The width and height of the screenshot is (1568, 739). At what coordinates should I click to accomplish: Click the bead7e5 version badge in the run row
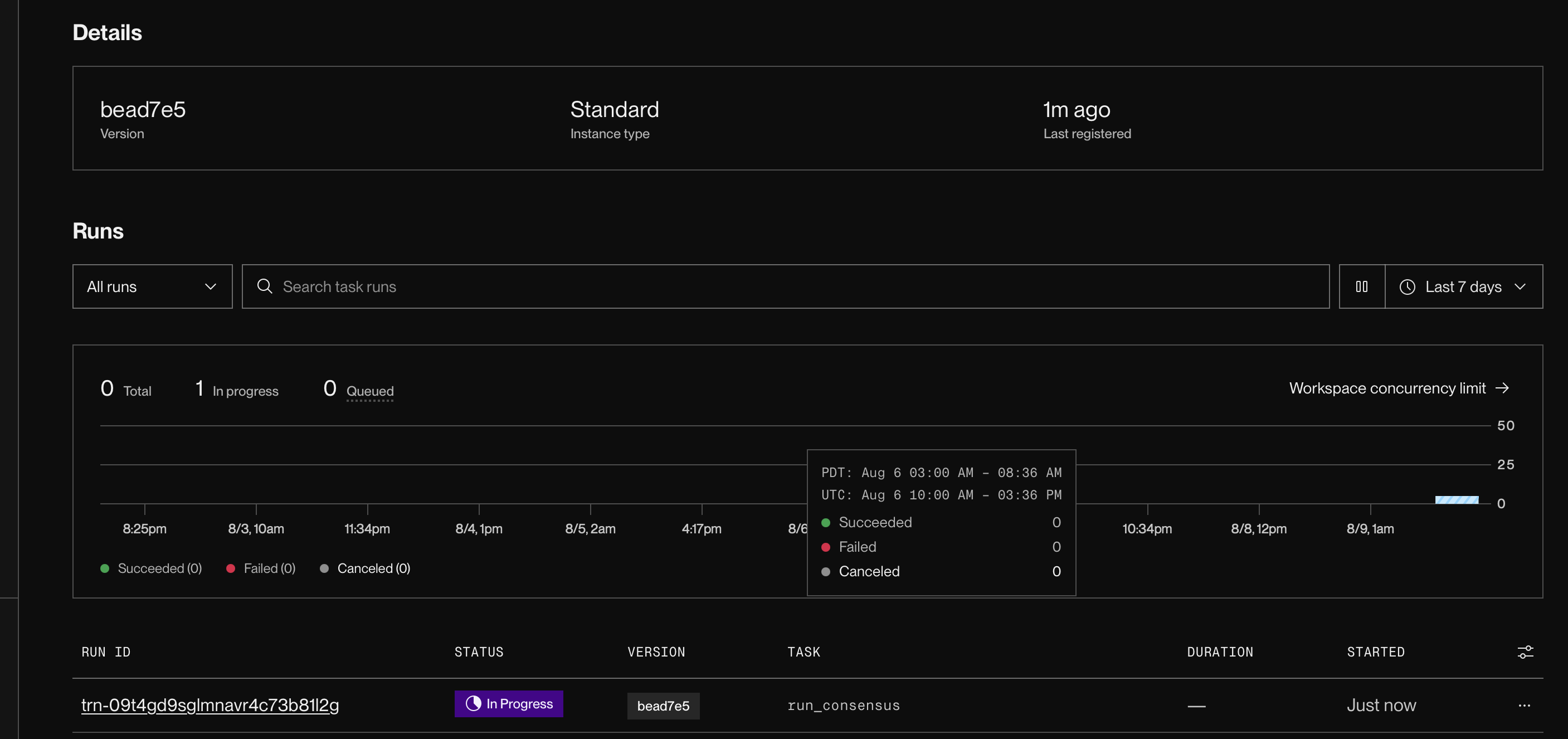pos(664,706)
